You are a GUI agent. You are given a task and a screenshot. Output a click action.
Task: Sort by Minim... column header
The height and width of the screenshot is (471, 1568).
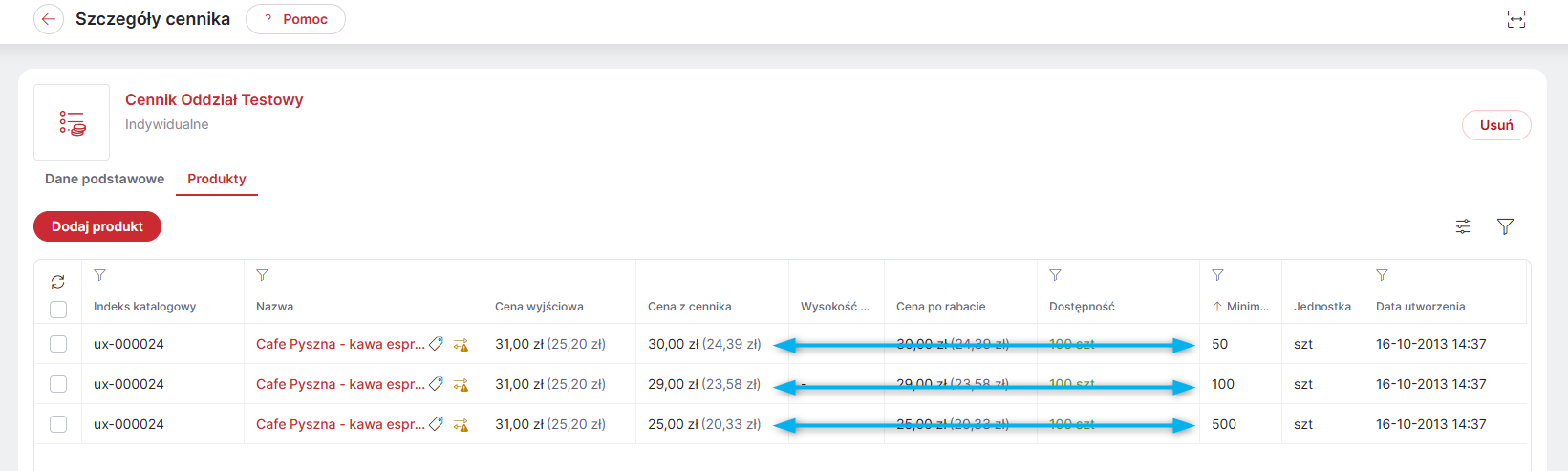1240,307
